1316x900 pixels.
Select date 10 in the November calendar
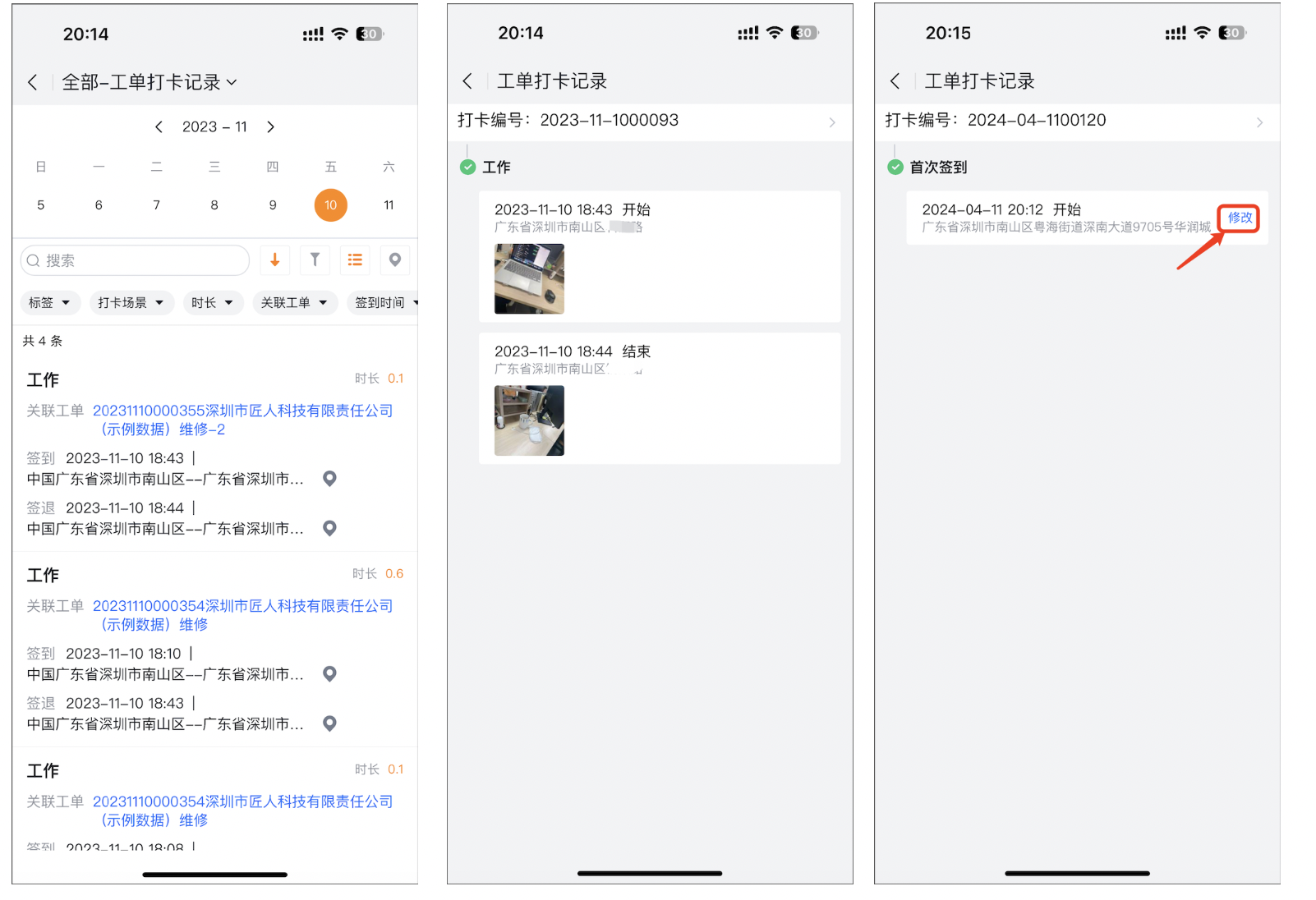pyautogui.click(x=330, y=204)
